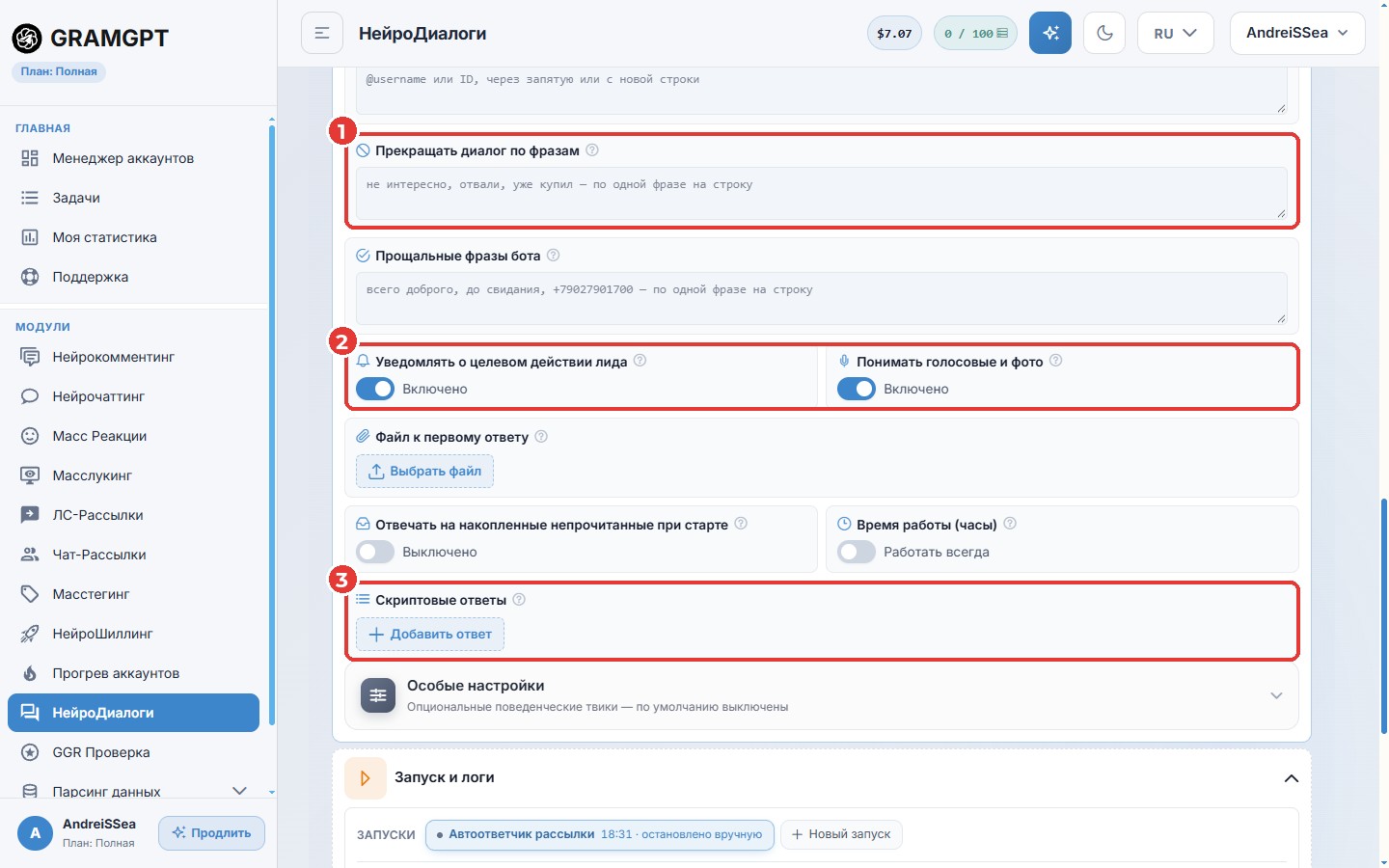Expand the Парсинг данных menu chevron
This screenshot has height=868, width=1389.
coord(240,791)
